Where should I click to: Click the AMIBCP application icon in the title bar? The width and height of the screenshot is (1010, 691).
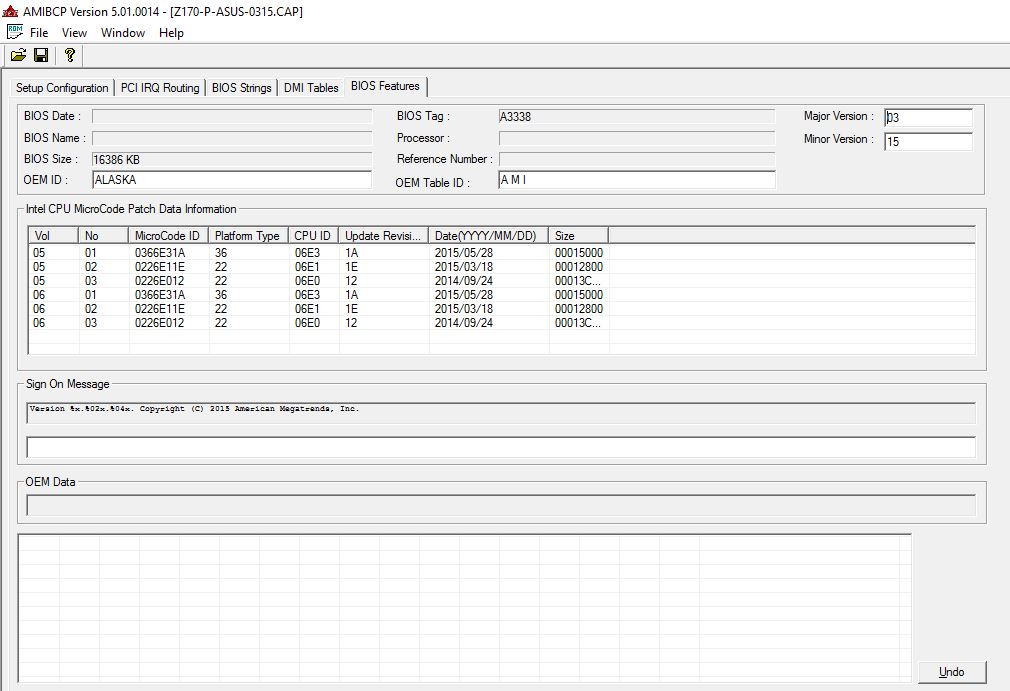[x=10, y=11]
